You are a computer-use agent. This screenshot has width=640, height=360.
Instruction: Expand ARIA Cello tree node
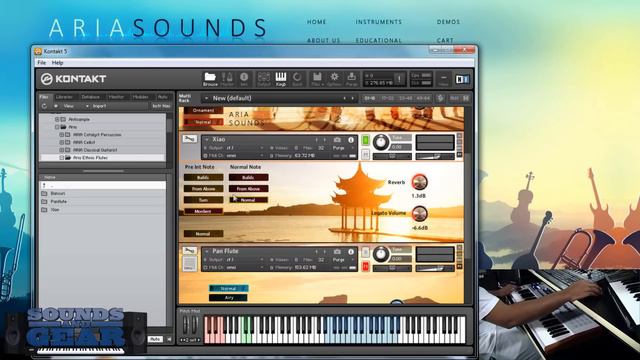(x=62, y=142)
